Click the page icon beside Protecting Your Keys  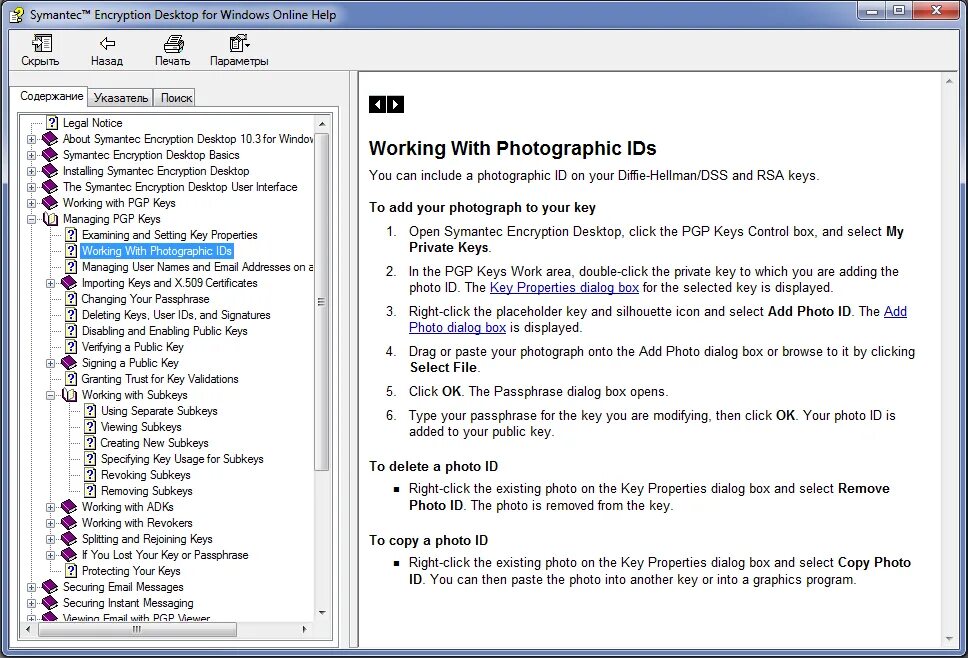point(72,571)
